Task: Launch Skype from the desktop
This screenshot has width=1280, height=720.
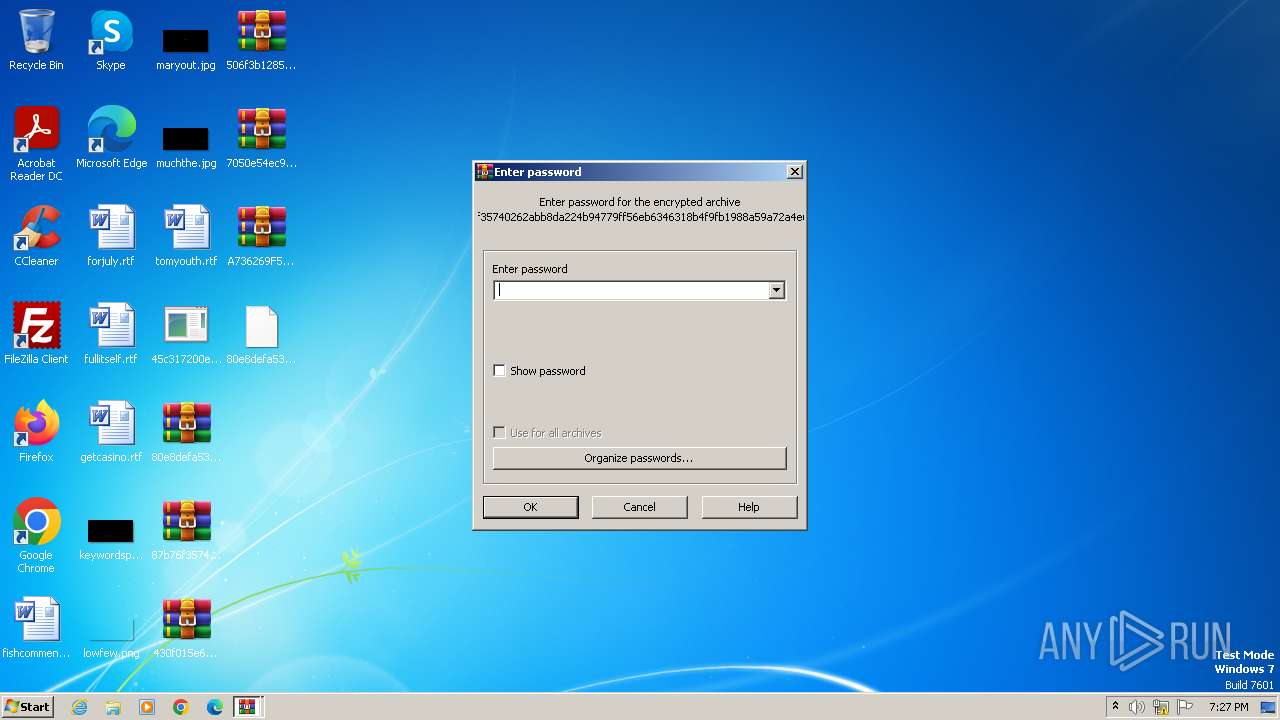Action: (111, 40)
